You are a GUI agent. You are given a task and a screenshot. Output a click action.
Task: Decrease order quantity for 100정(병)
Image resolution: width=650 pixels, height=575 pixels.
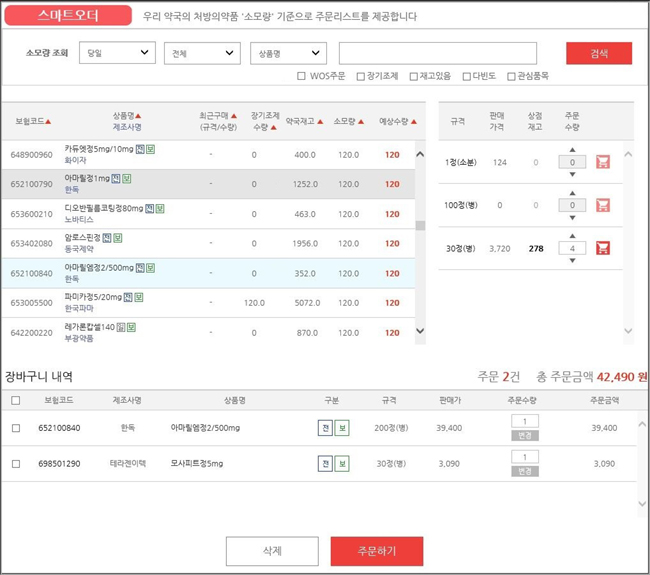(x=572, y=218)
